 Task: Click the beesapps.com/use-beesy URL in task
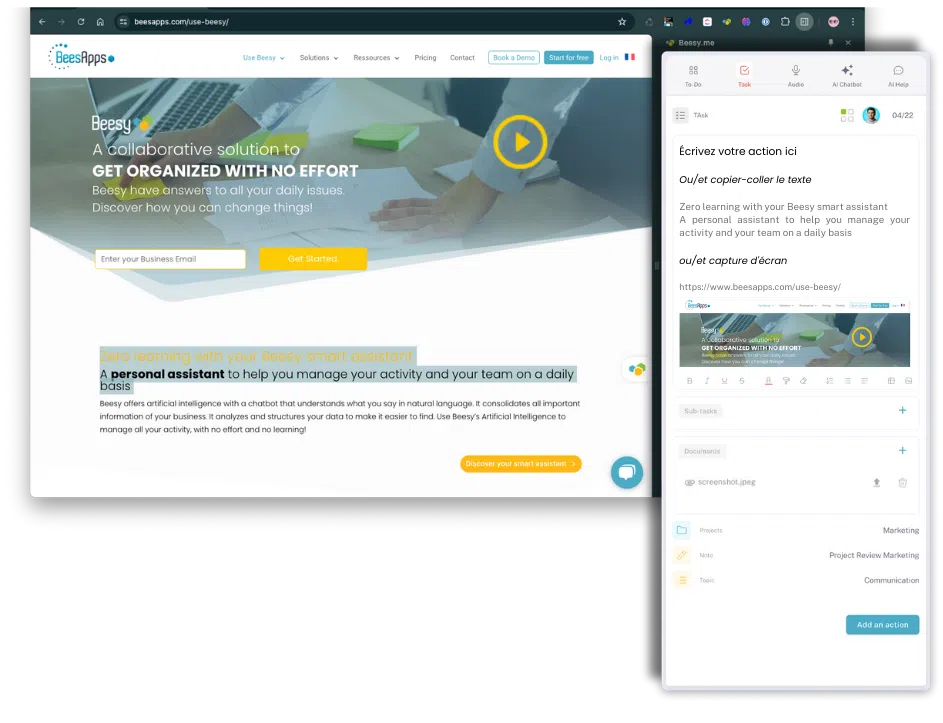pos(760,287)
